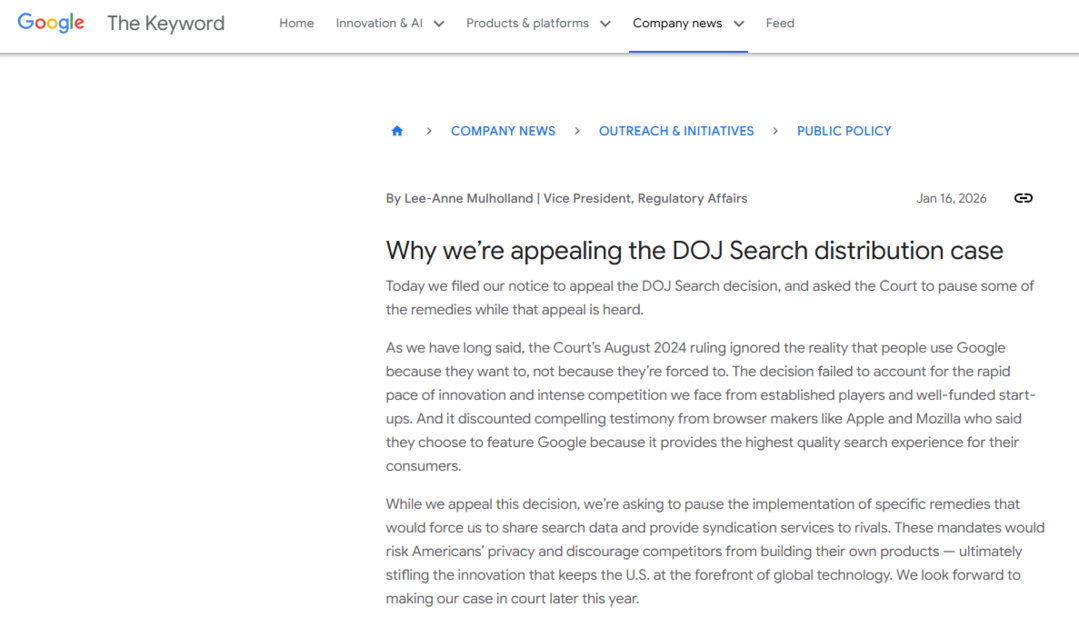Click the blue home breadcrumb icon
Screen dimensions: 1079x637
click(397, 131)
